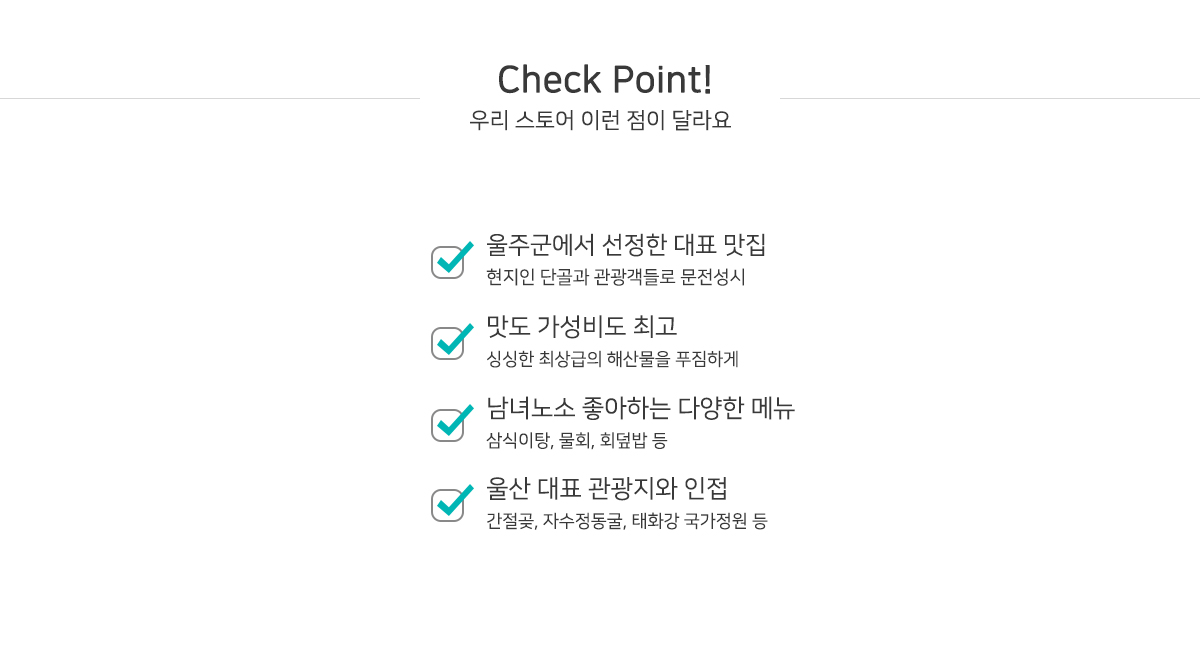Toggle the checkbox beside 맛도 가성비도 최고

tap(452, 341)
